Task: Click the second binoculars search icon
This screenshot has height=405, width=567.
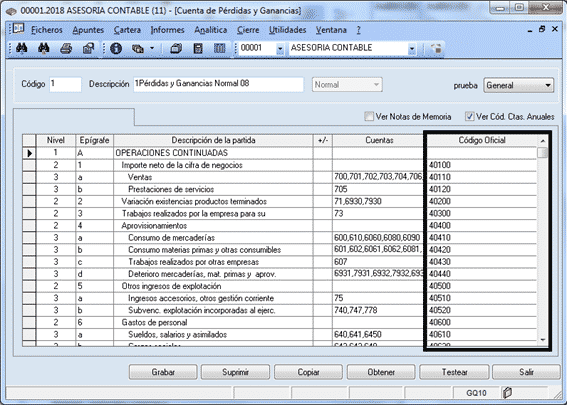Action: coord(44,48)
